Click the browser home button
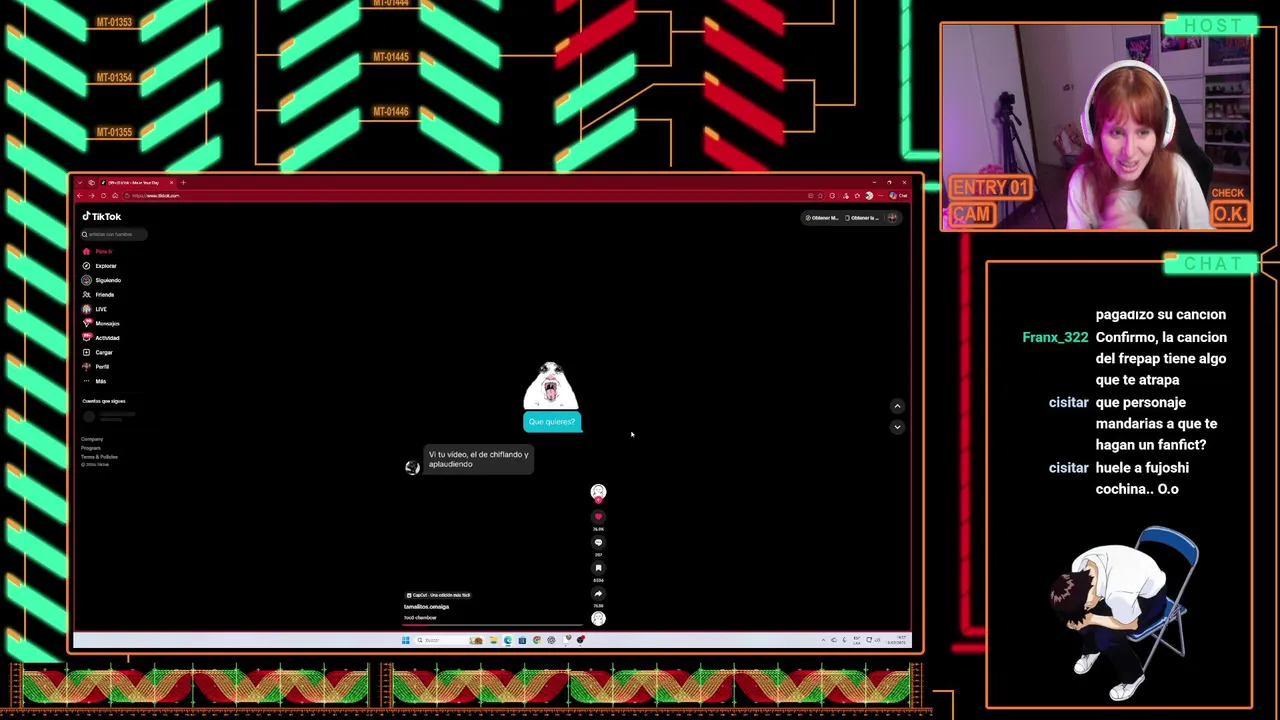The height and width of the screenshot is (720, 1280). (x=115, y=196)
